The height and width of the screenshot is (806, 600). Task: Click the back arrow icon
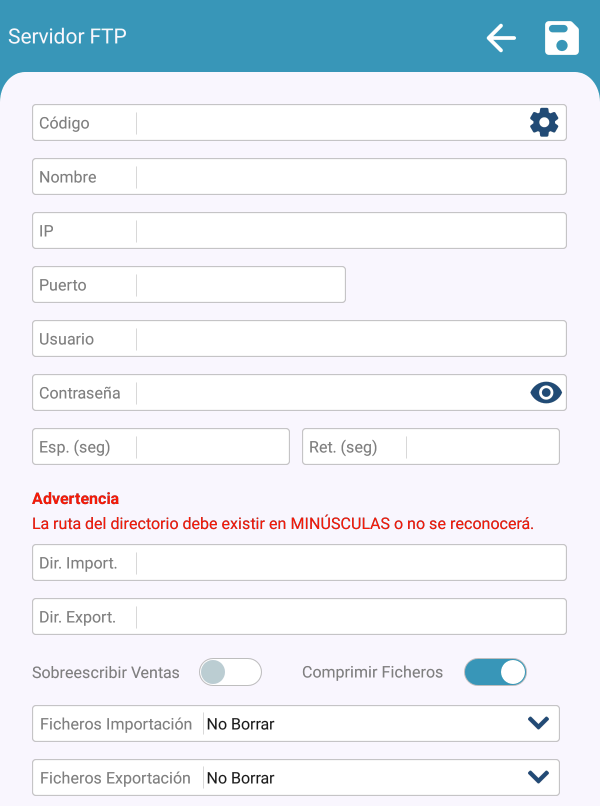click(x=501, y=38)
